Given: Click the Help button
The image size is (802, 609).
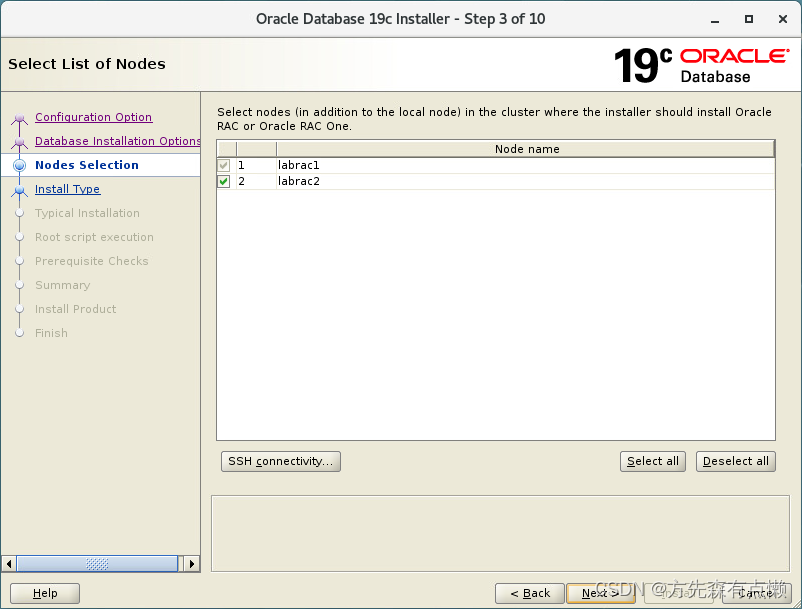Looking at the screenshot, I should (x=45, y=593).
